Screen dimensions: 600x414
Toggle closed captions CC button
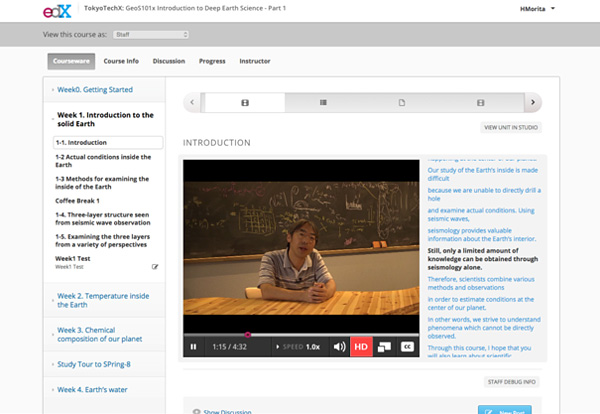pyautogui.click(x=407, y=347)
